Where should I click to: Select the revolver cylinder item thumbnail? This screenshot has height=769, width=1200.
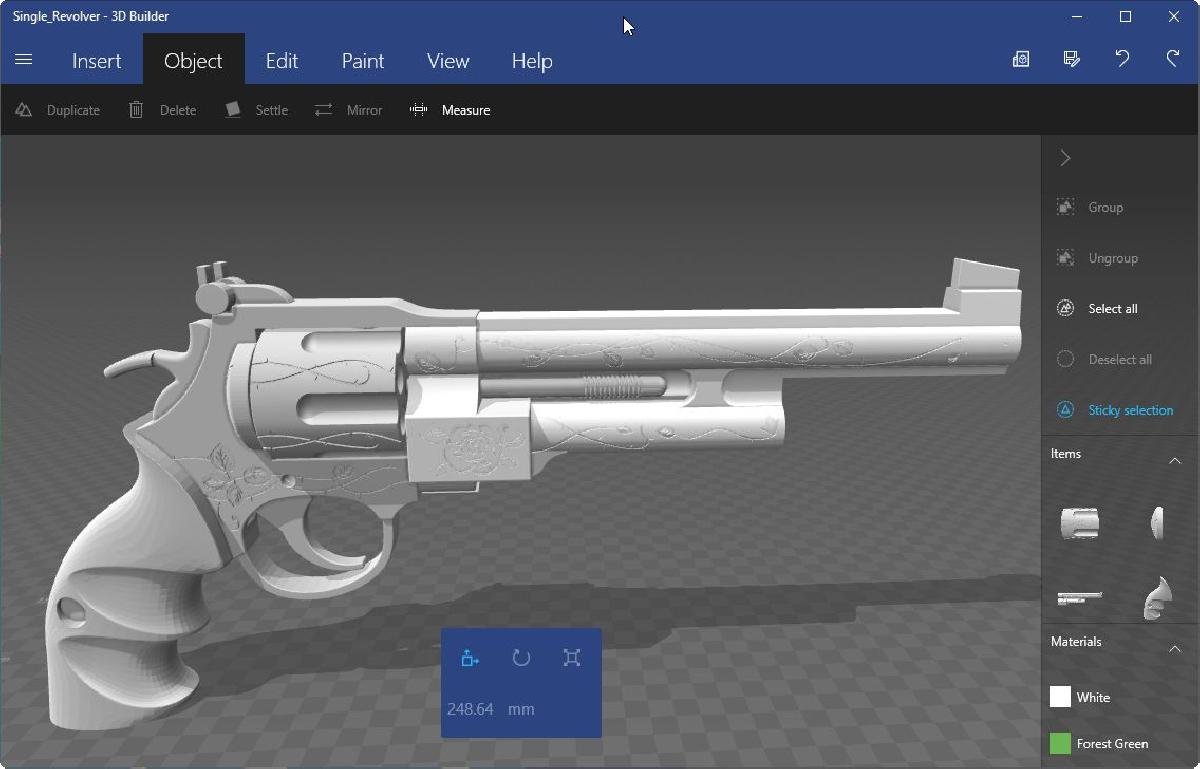pyautogui.click(x=1080, y=522)
